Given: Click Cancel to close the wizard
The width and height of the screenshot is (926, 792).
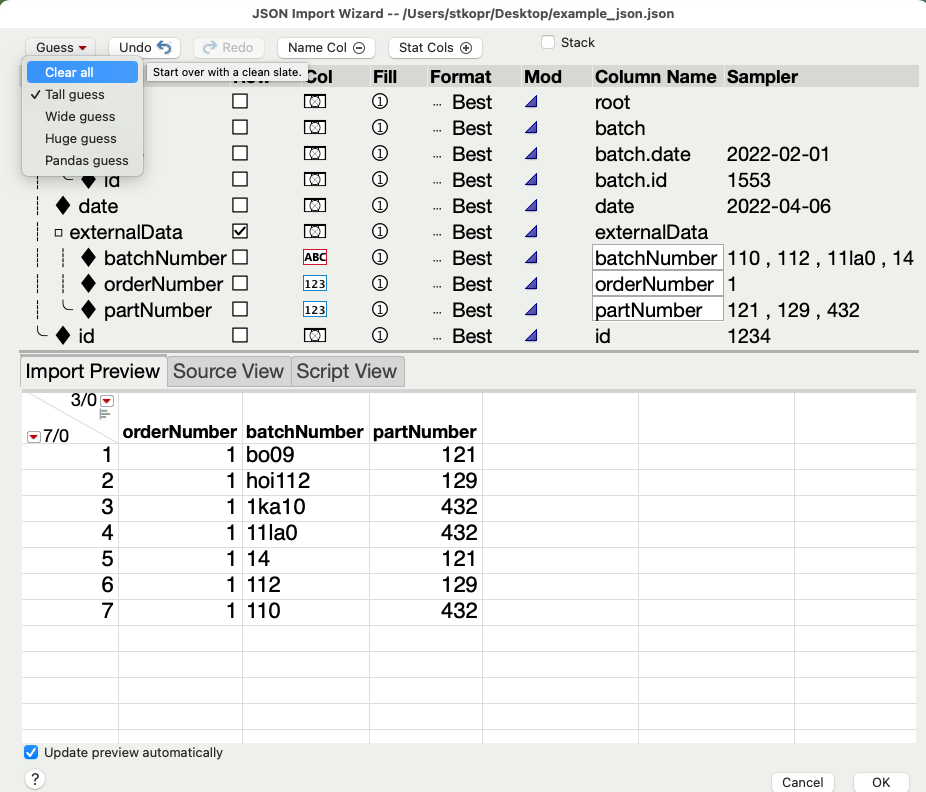Looking at the screenshot, I should (x=802, y=783).
